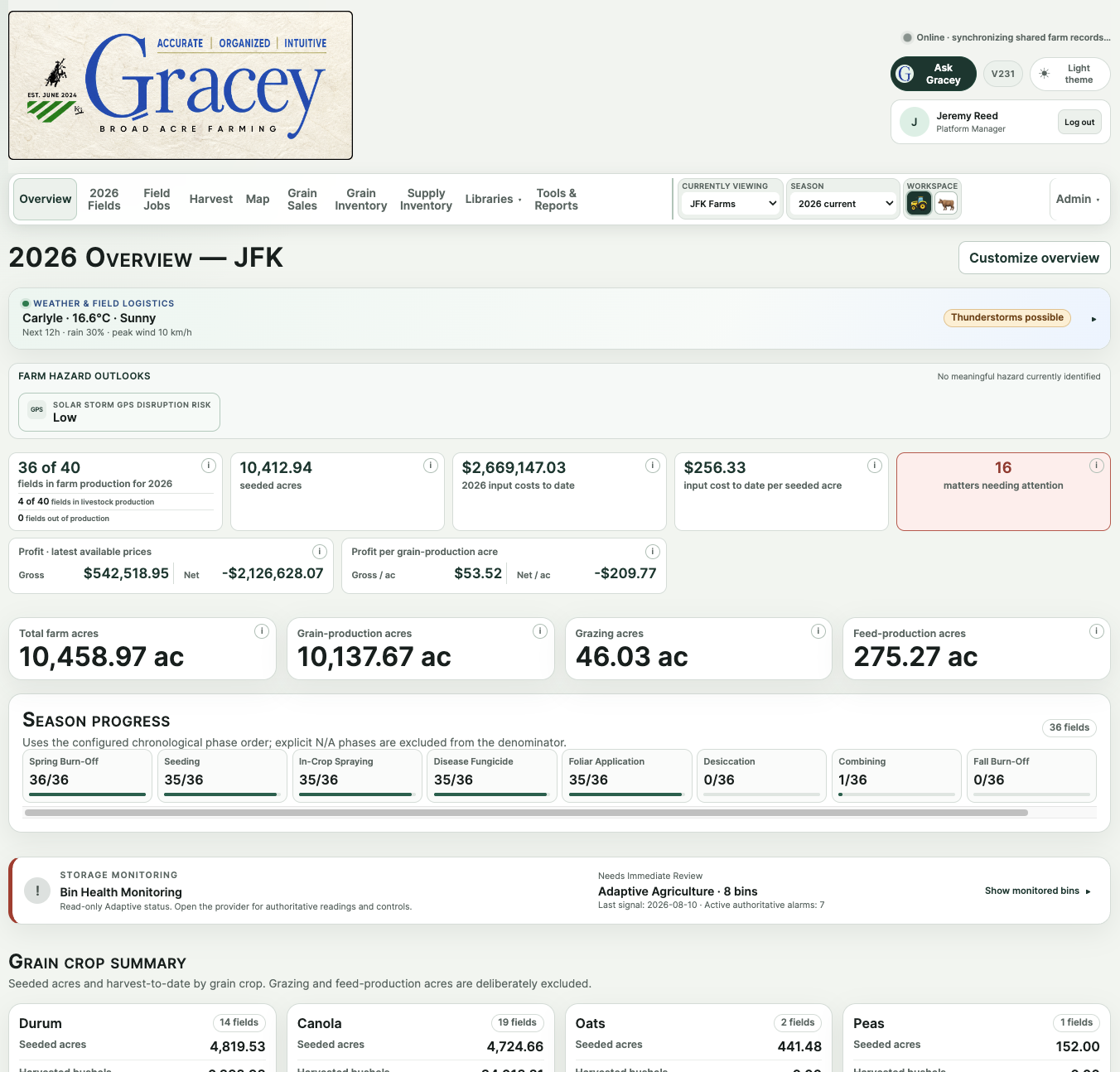The image size is (1120, 1072).
Task: Click the Seeding 35/36 progress bar
Action: point(222,794)
